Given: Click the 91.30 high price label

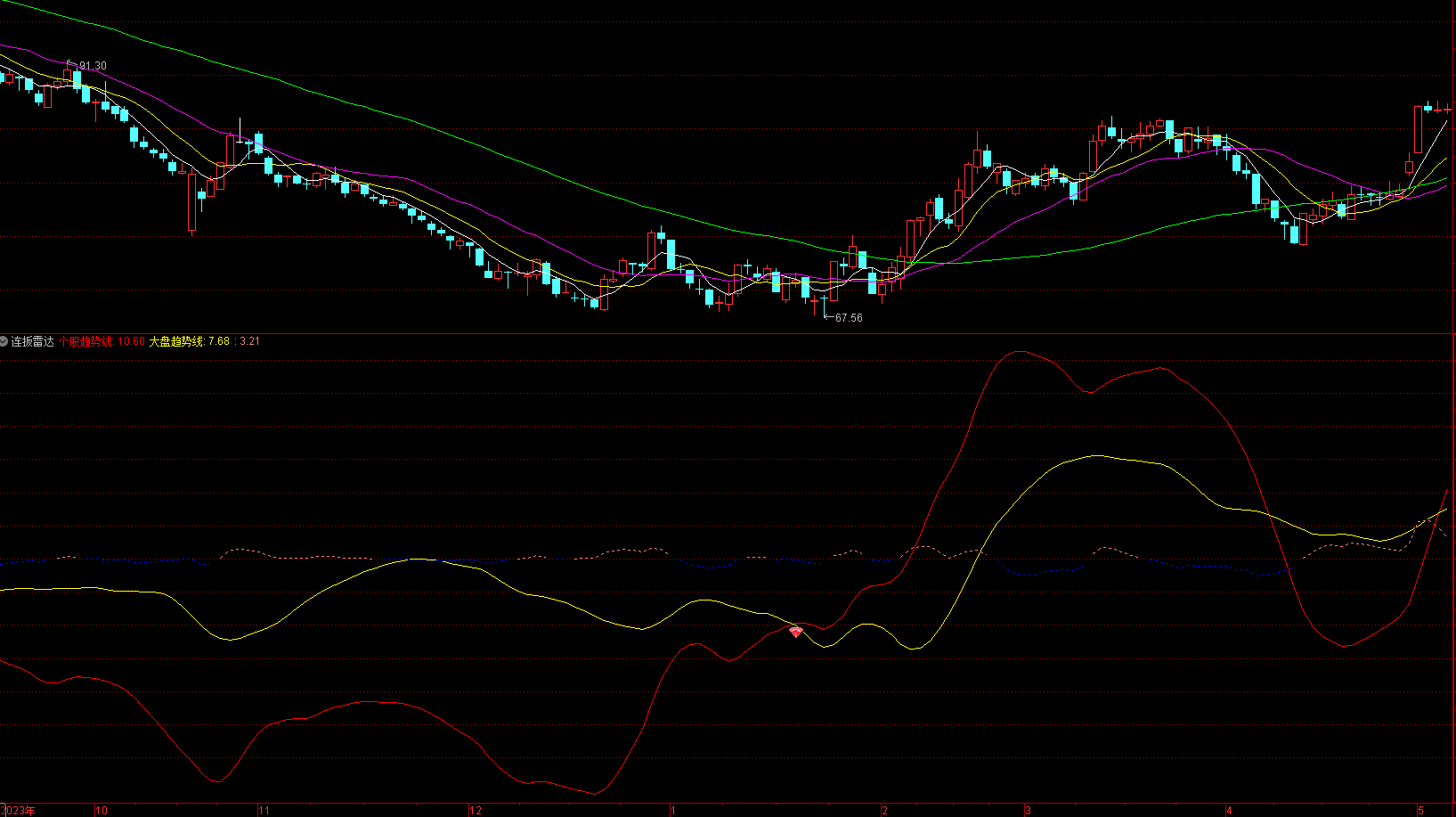Looking at the screenshot, I should 93,66.
